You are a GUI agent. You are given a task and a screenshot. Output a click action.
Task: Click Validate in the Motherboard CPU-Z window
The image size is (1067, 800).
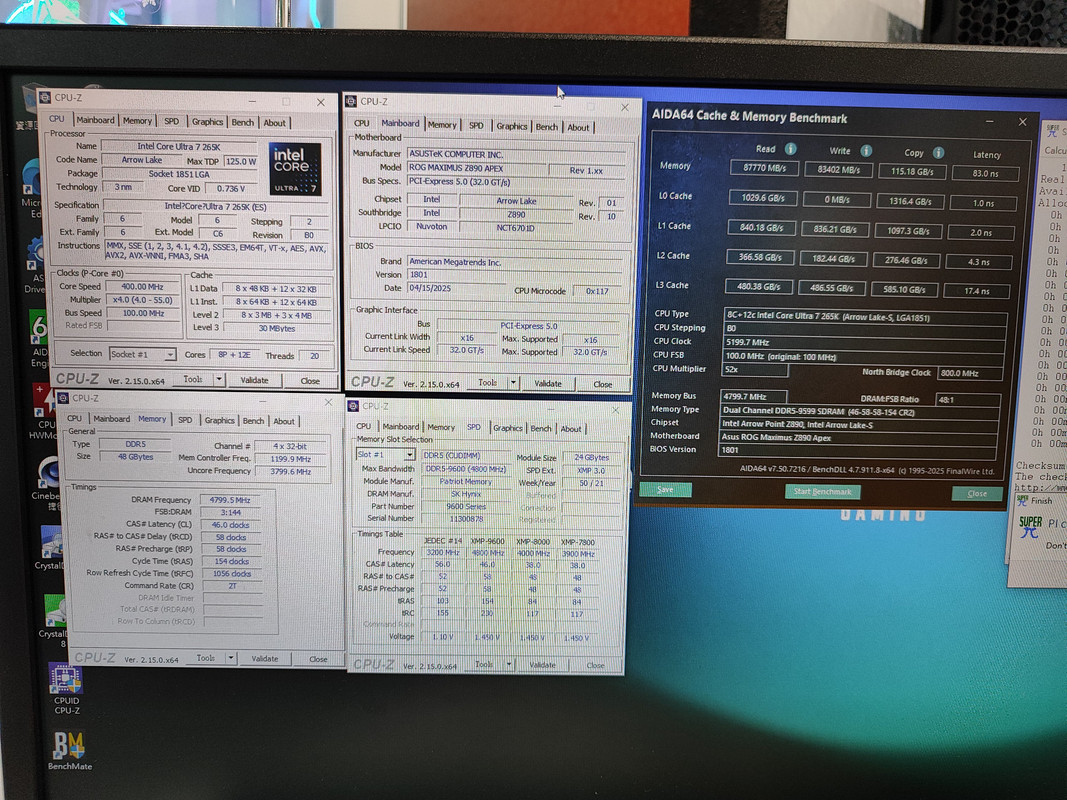(548, 384)
